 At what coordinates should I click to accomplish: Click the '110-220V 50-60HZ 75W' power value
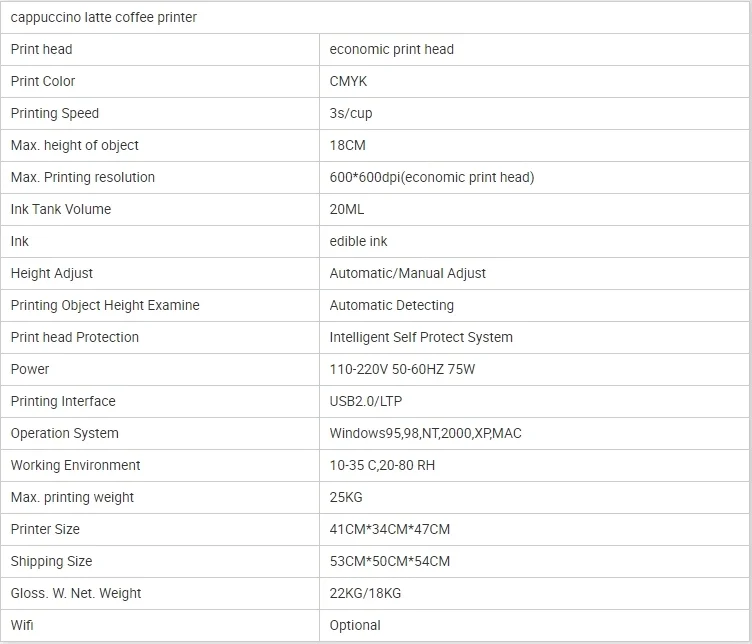pyautogui.click(x=402, y=369)
